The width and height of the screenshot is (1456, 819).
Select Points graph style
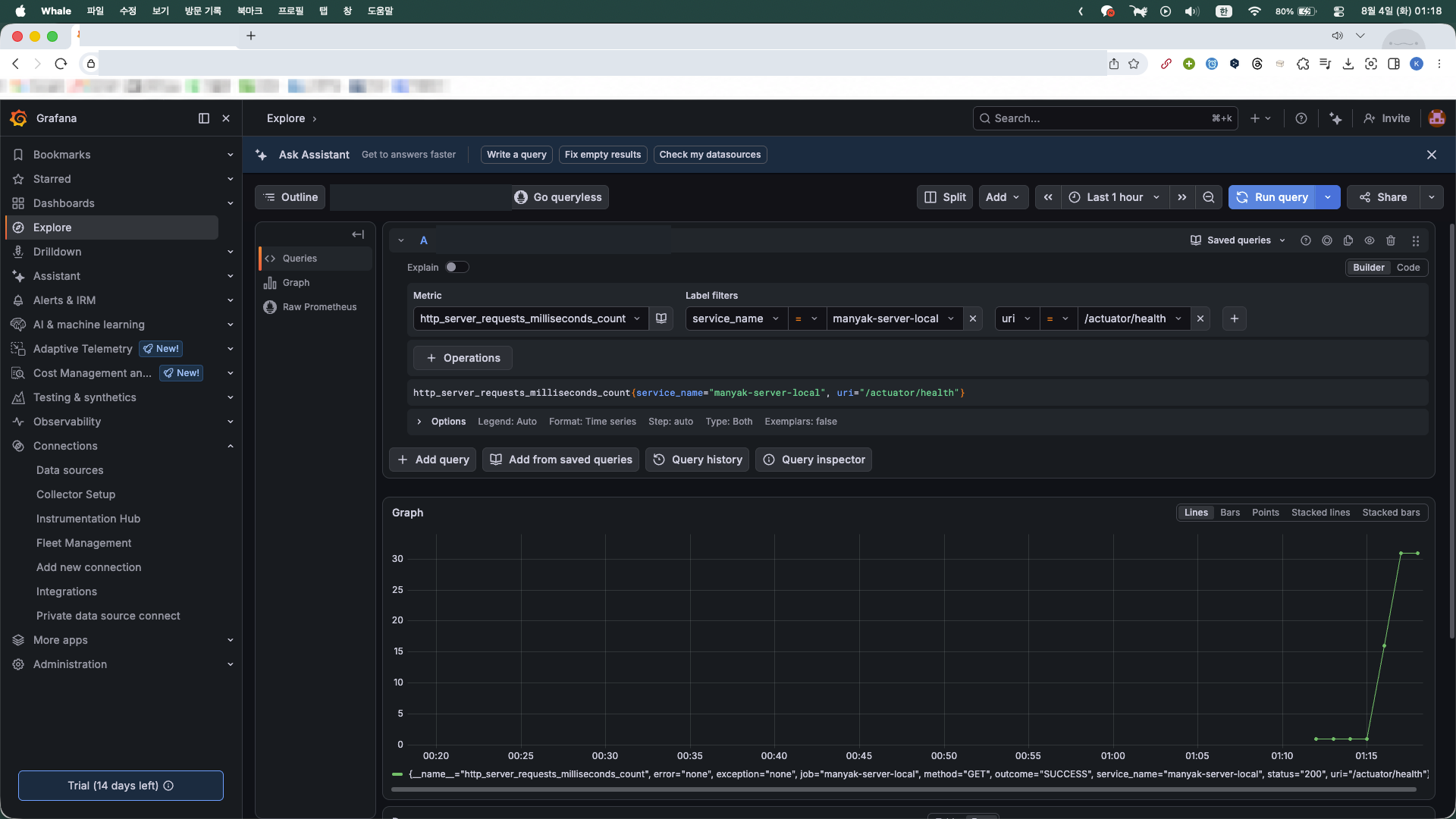click(x=1266, y=513)
